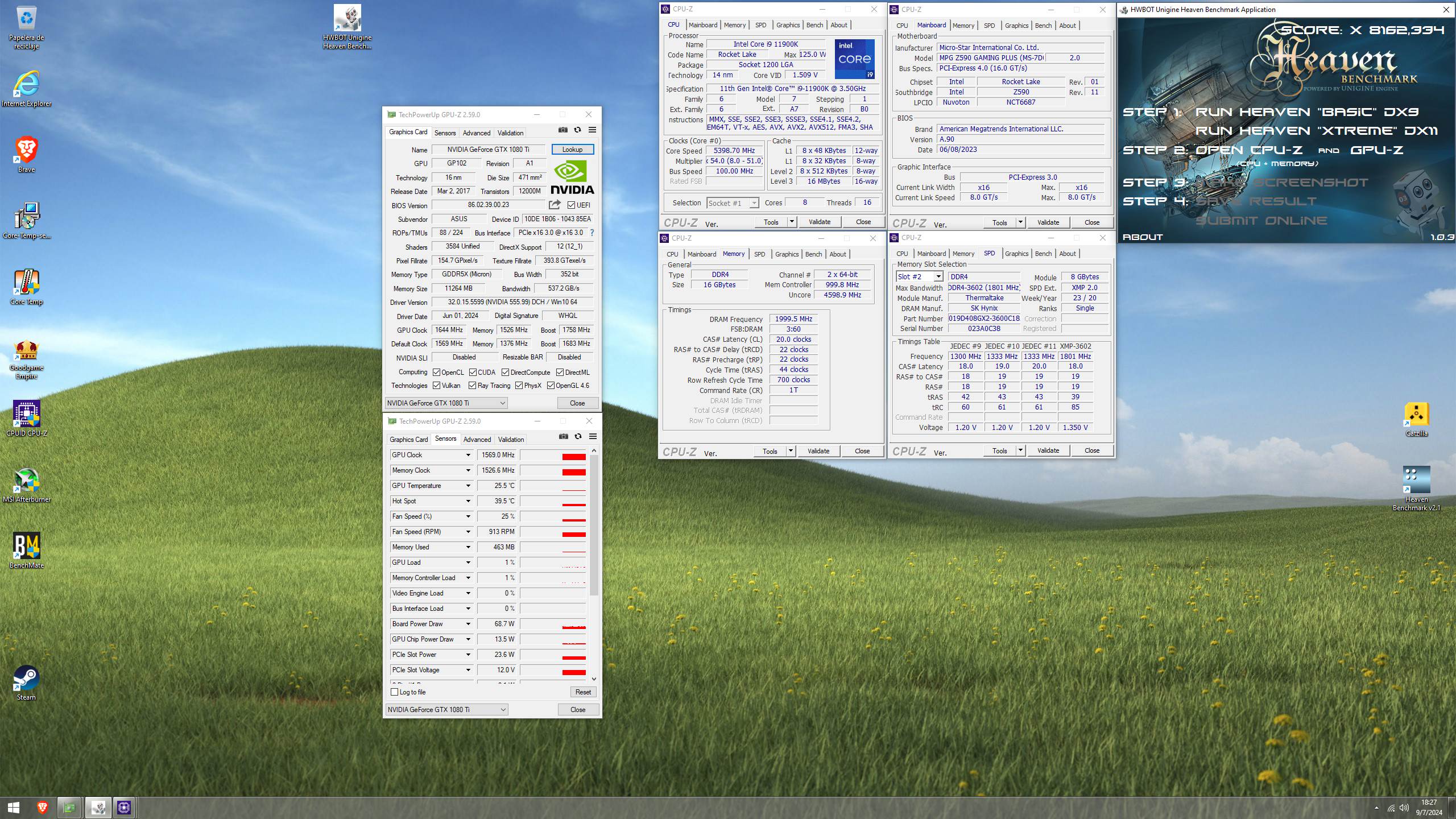Open the GPU selector dropdown in GPU-Z Graphics Card window
1456x819 pixels.
point(446,403)
